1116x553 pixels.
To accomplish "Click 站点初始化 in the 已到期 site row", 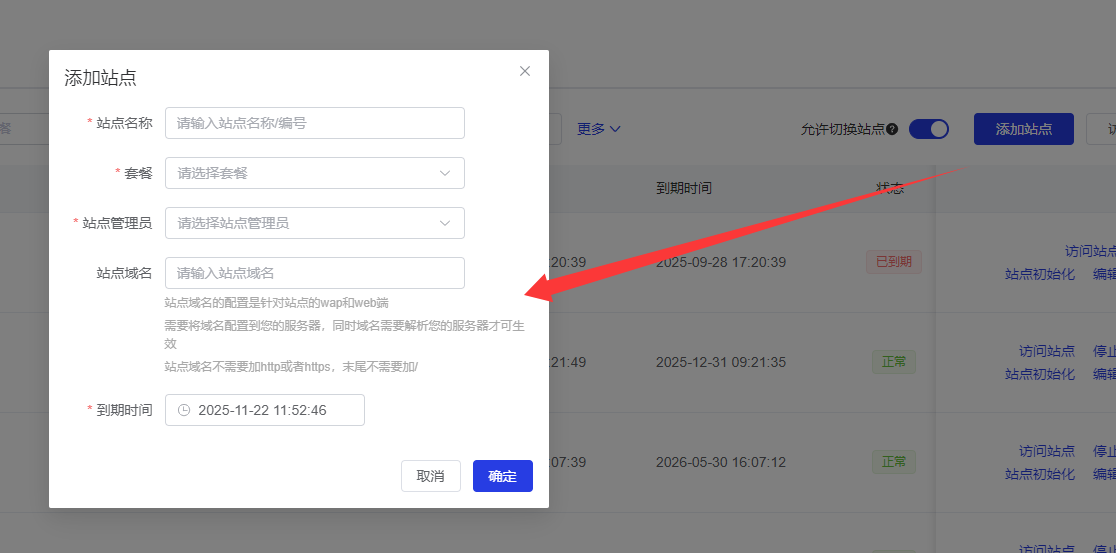I will (1040, 274).
